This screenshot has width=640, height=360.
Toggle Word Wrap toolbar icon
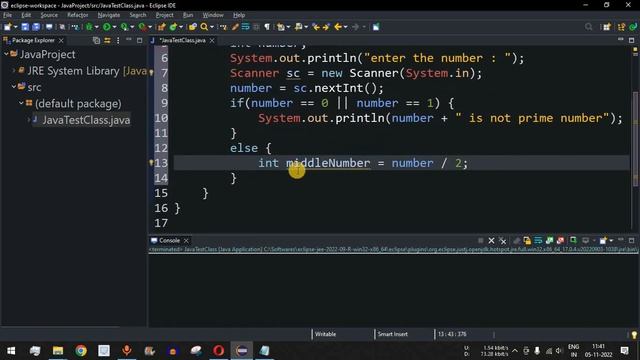click(245, 27)
